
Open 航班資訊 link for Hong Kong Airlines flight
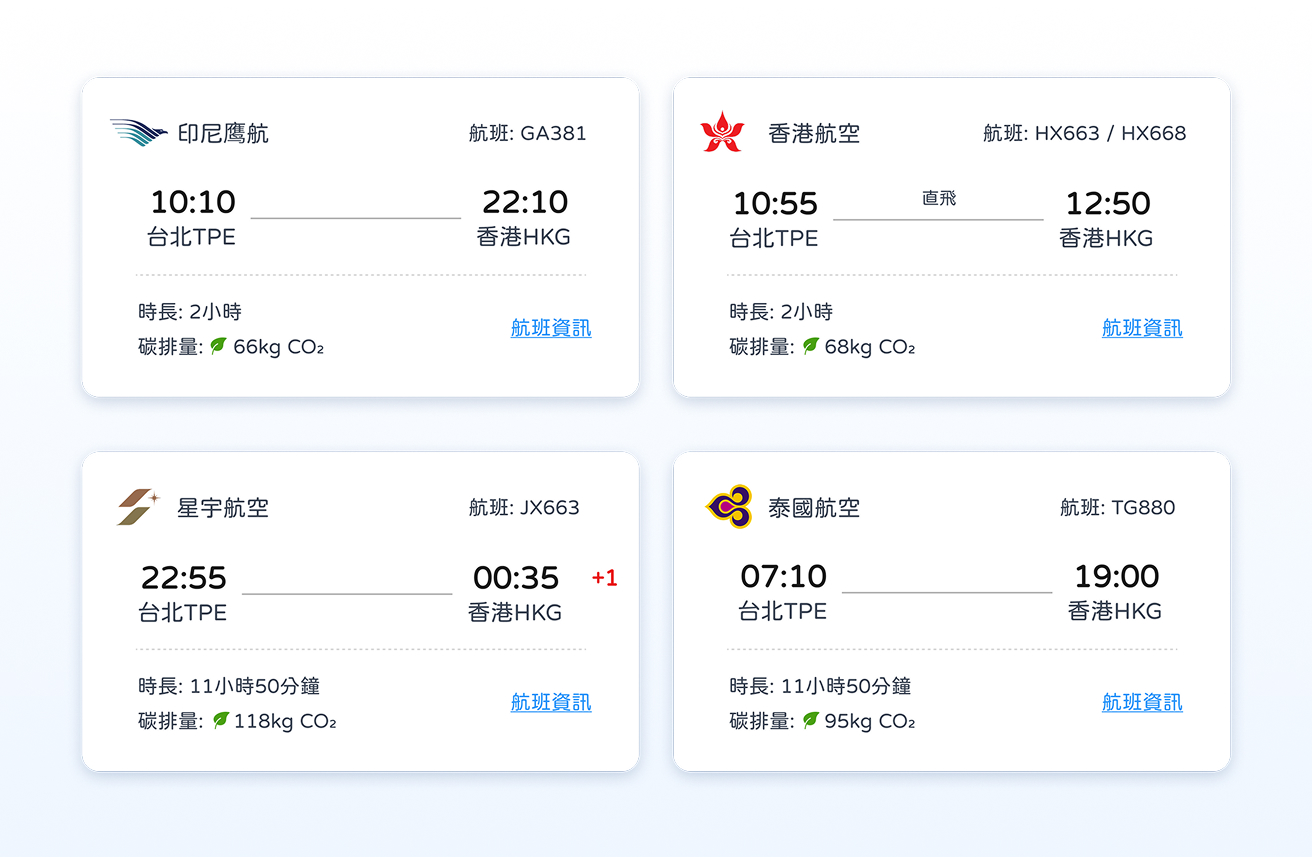click(1142, 328)
